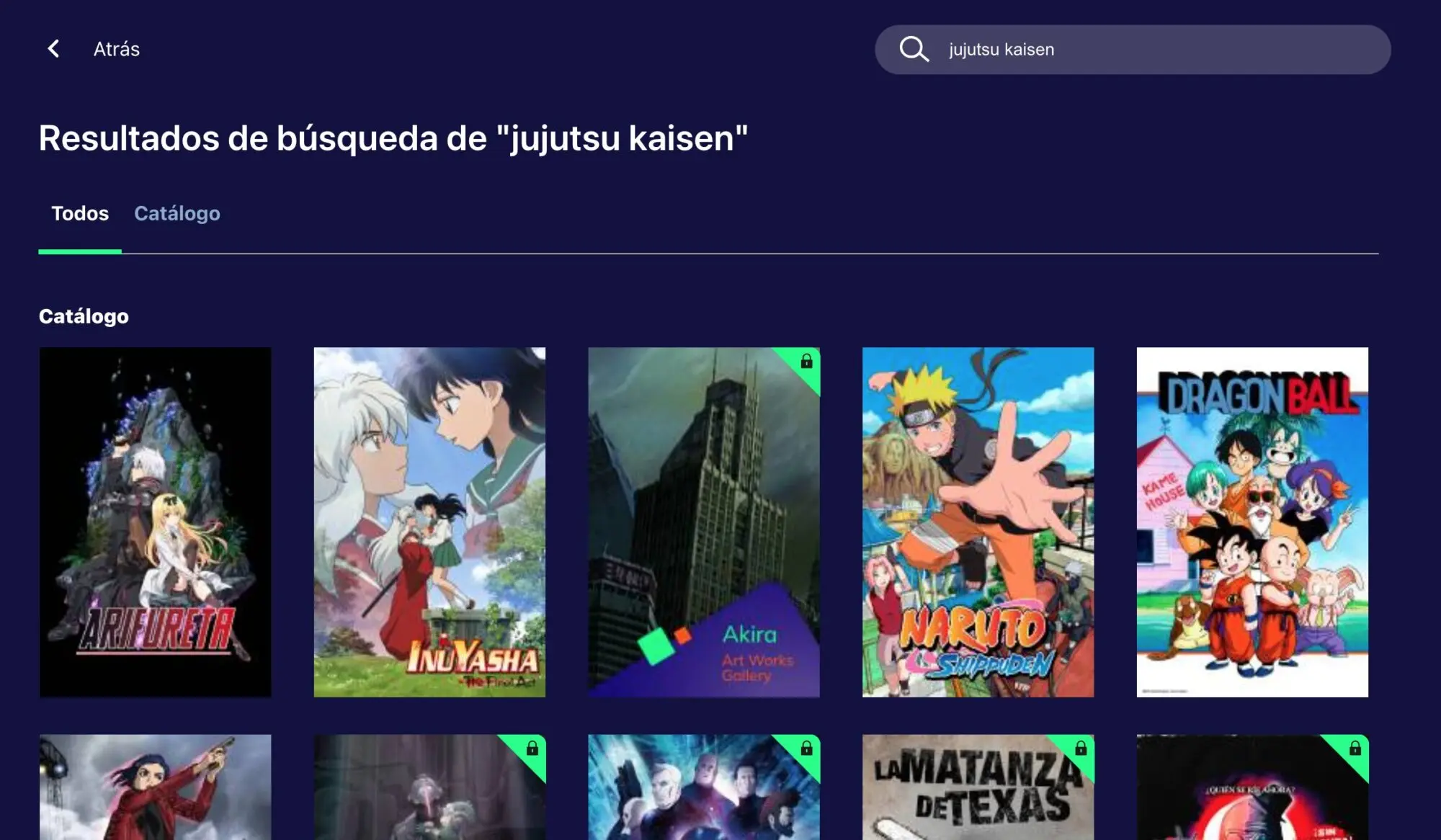The image size is (1441, 840).
Task: Open the Akira Art Works Gallery thumbnail
Action: point(704,522)
